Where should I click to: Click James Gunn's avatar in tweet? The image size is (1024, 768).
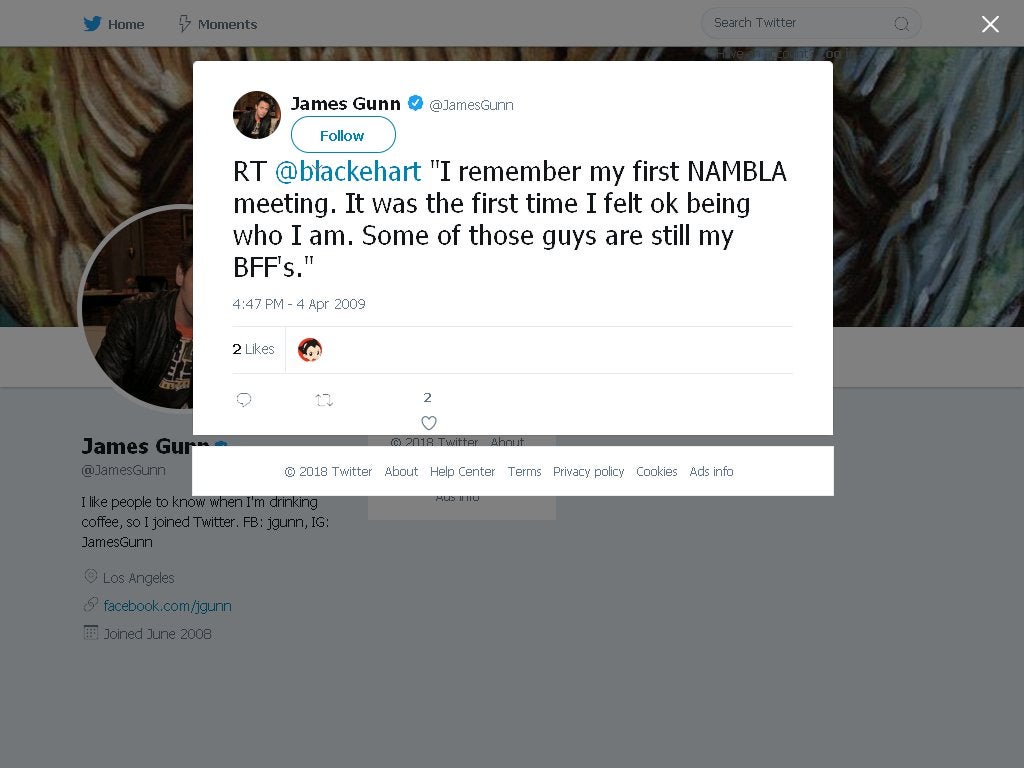pyautogui.click(x=257, y=114)
